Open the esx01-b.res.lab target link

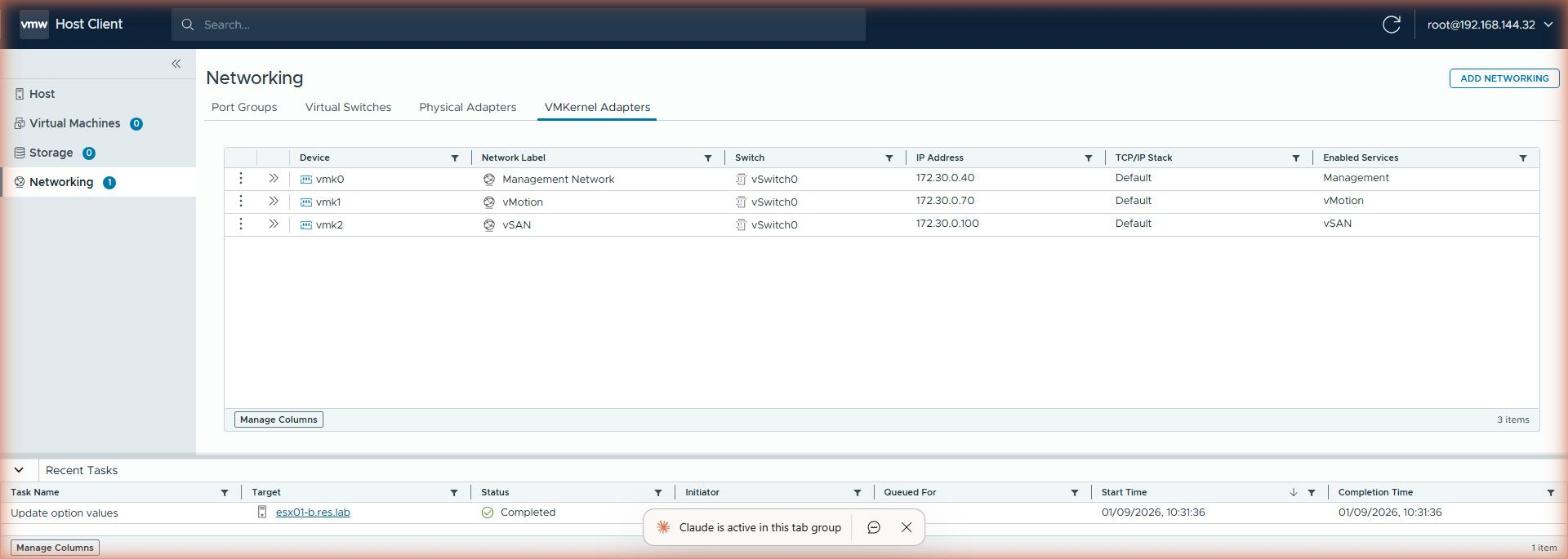click(x=313, y=513)
